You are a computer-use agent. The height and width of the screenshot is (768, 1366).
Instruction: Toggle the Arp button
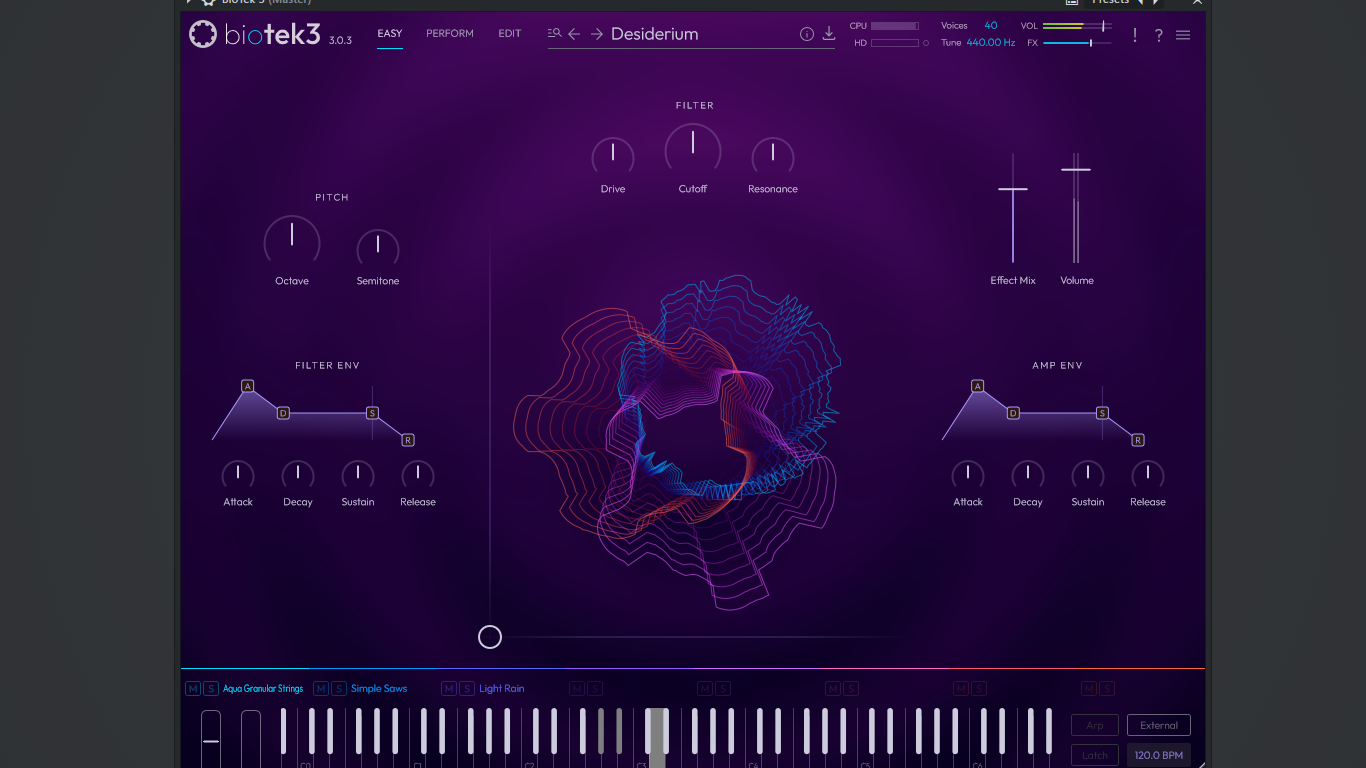click(x=1095, y=726)
